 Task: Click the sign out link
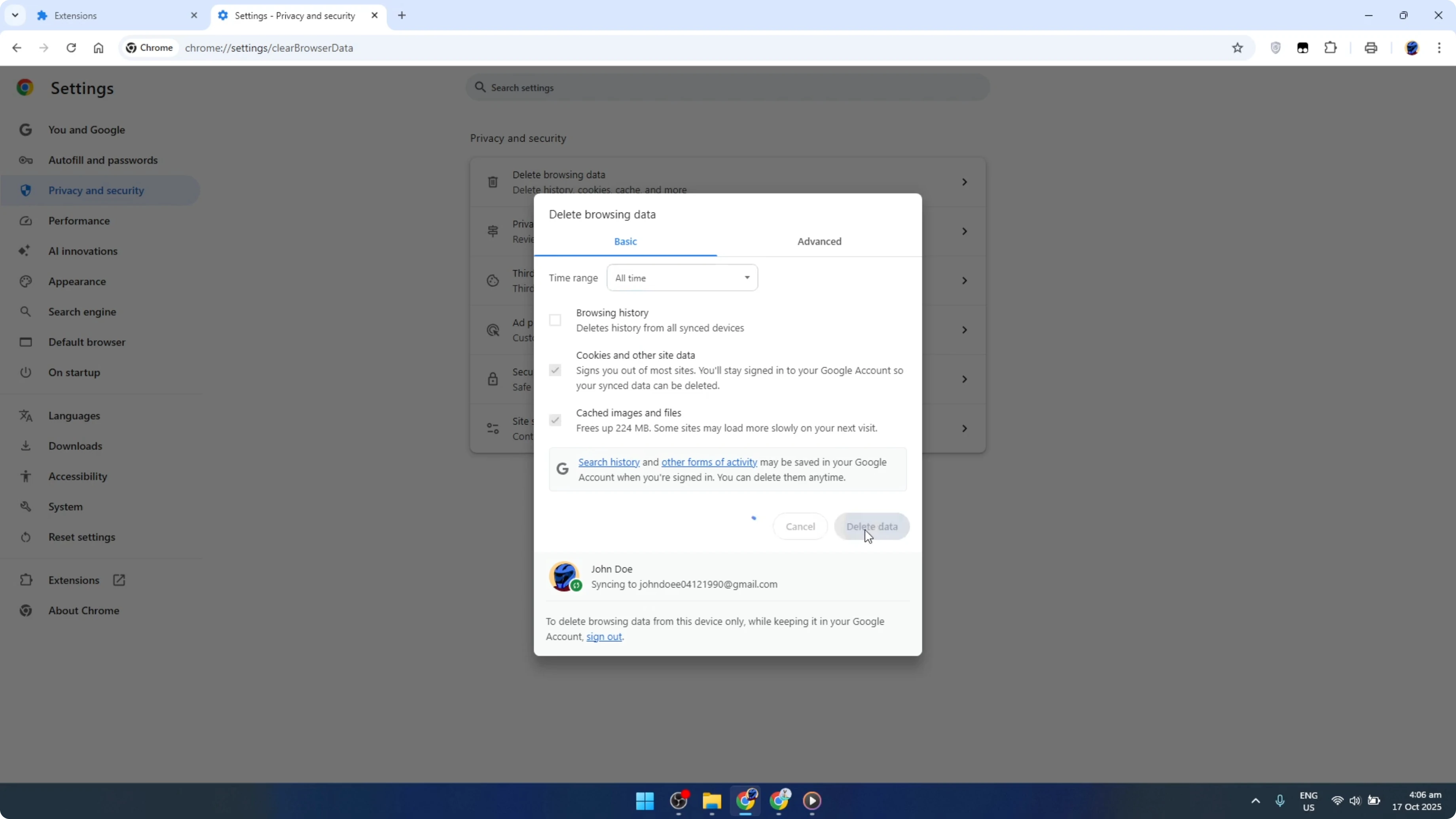tap(604, 637)
